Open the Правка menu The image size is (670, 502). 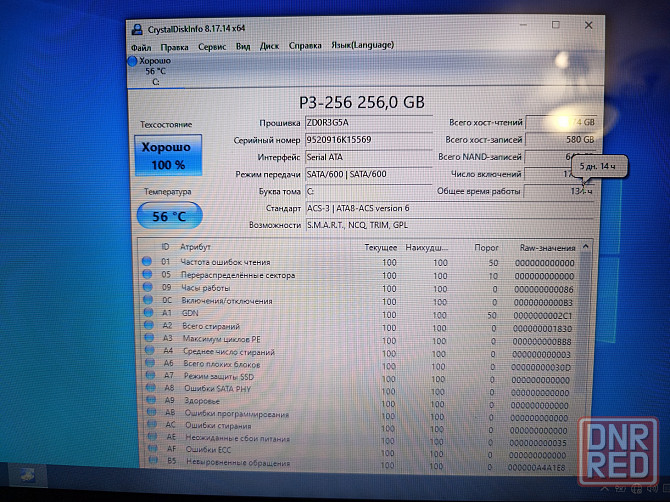click(x=174, y=47)
